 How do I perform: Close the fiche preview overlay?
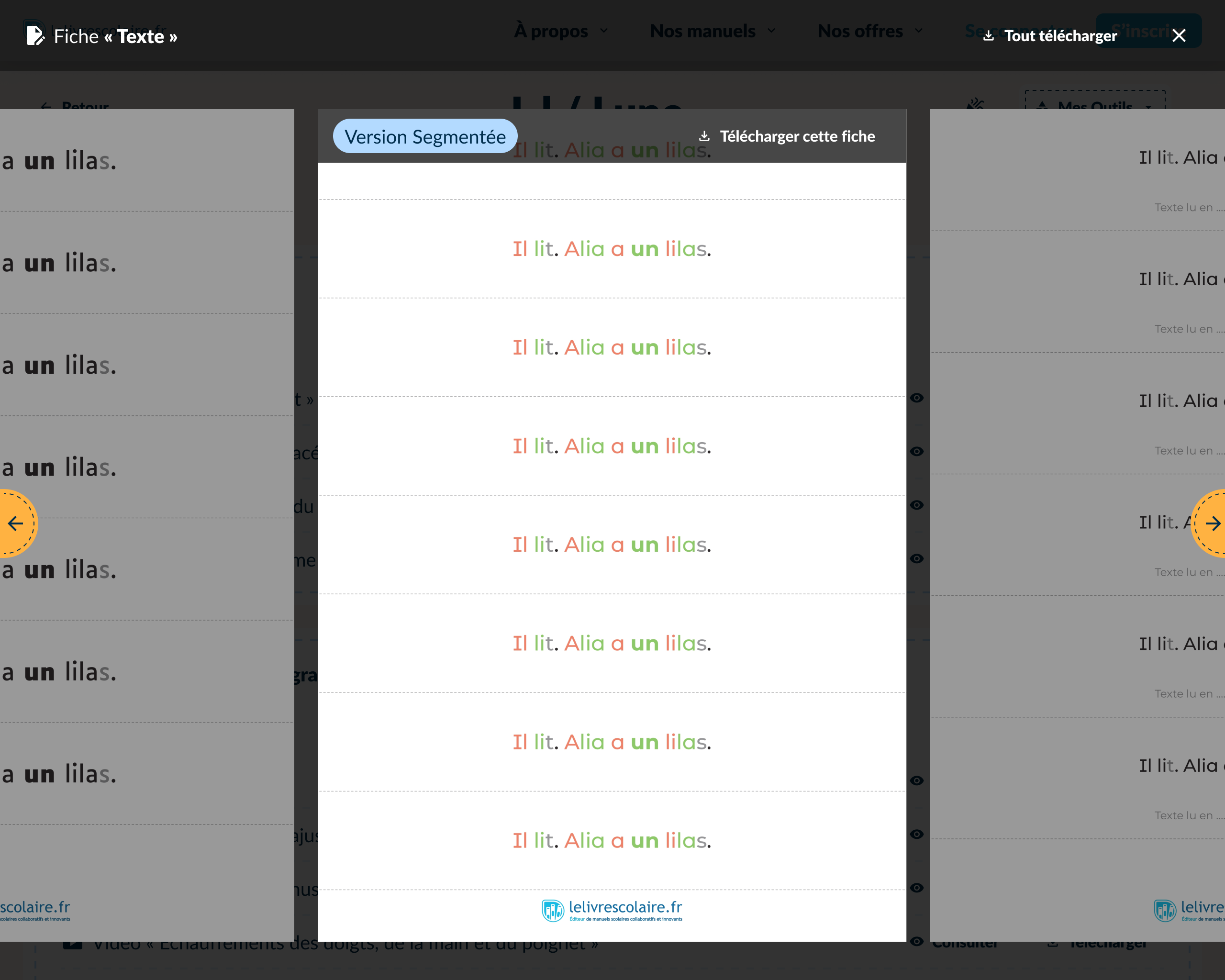point(1179,36)
